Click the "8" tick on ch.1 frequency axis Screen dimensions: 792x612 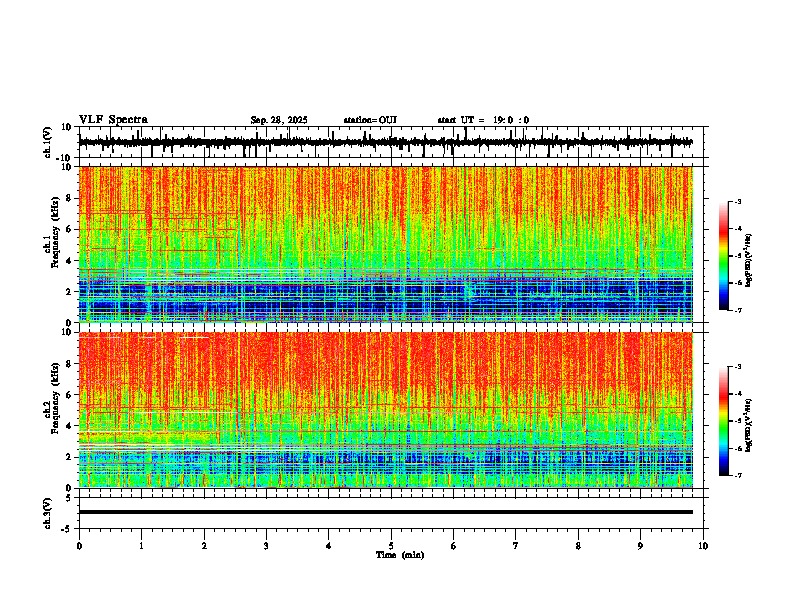point(70,198)
